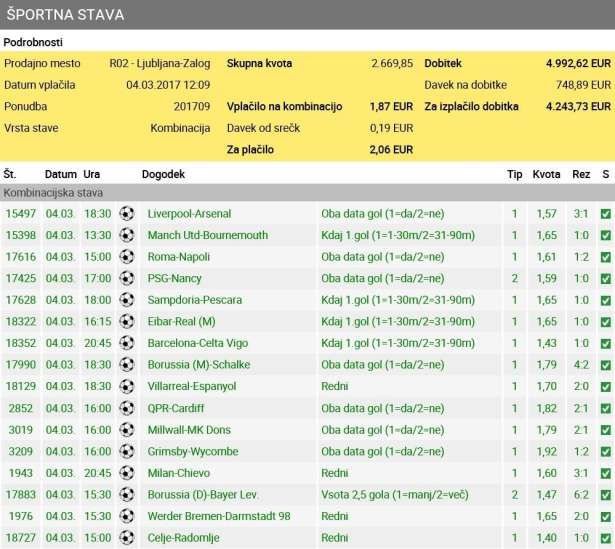The width and height of the screenshot is (615, 549).
Task: Click the Davek na dobitke value 748,89 EUR
Action: pyautogui.click(x=583, y=85)
